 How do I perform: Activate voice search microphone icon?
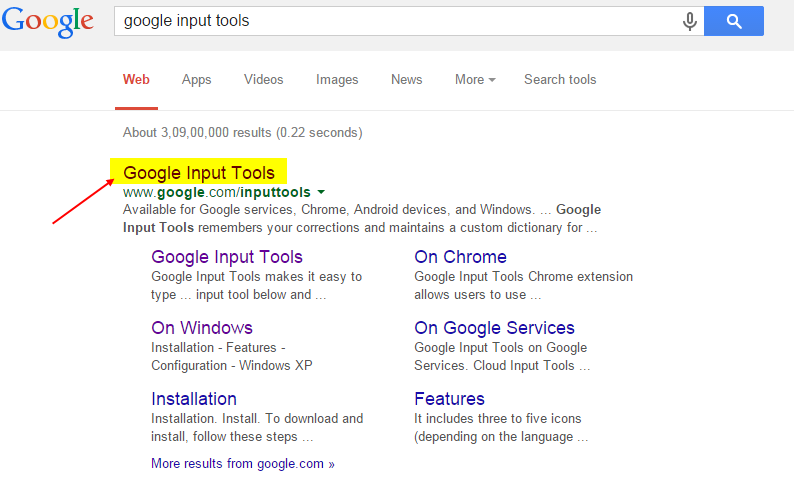(x=690, y=21)
